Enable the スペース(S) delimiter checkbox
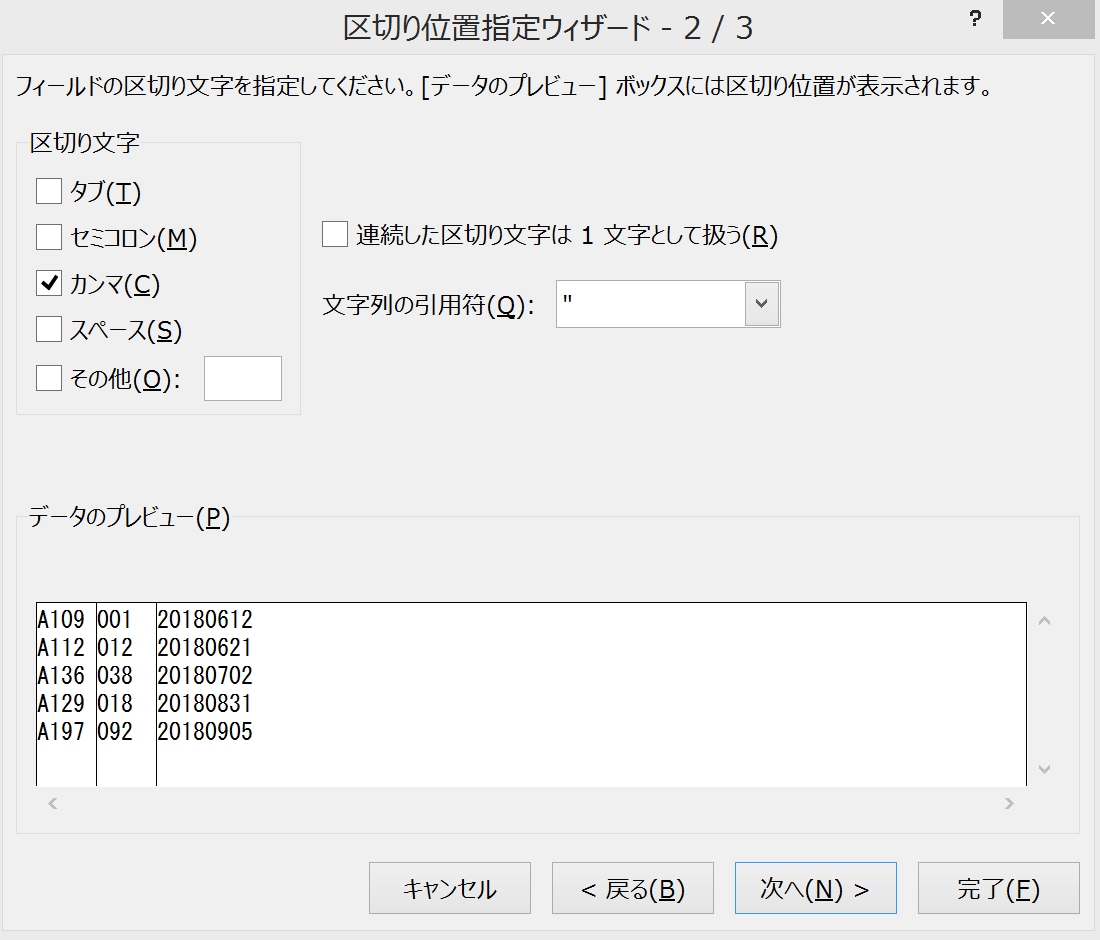 (49, 329)
